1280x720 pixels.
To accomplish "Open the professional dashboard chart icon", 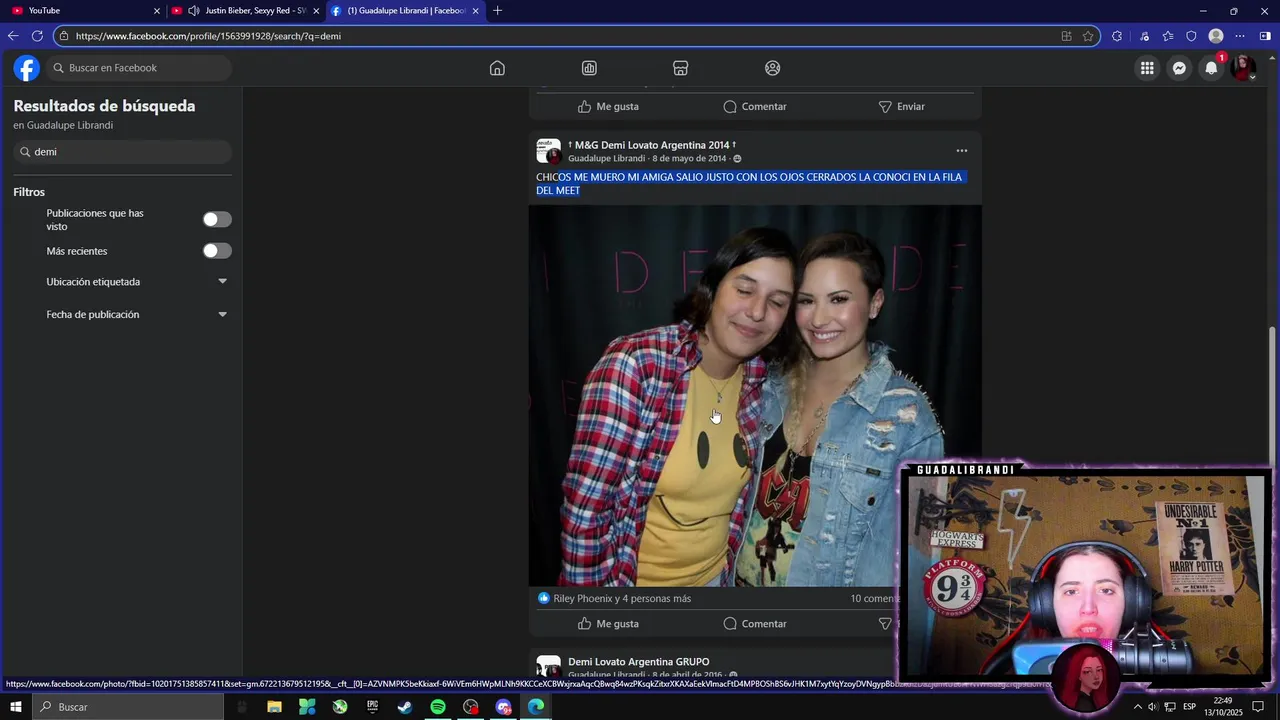I will pyautogui.click(x=589, y=68).
